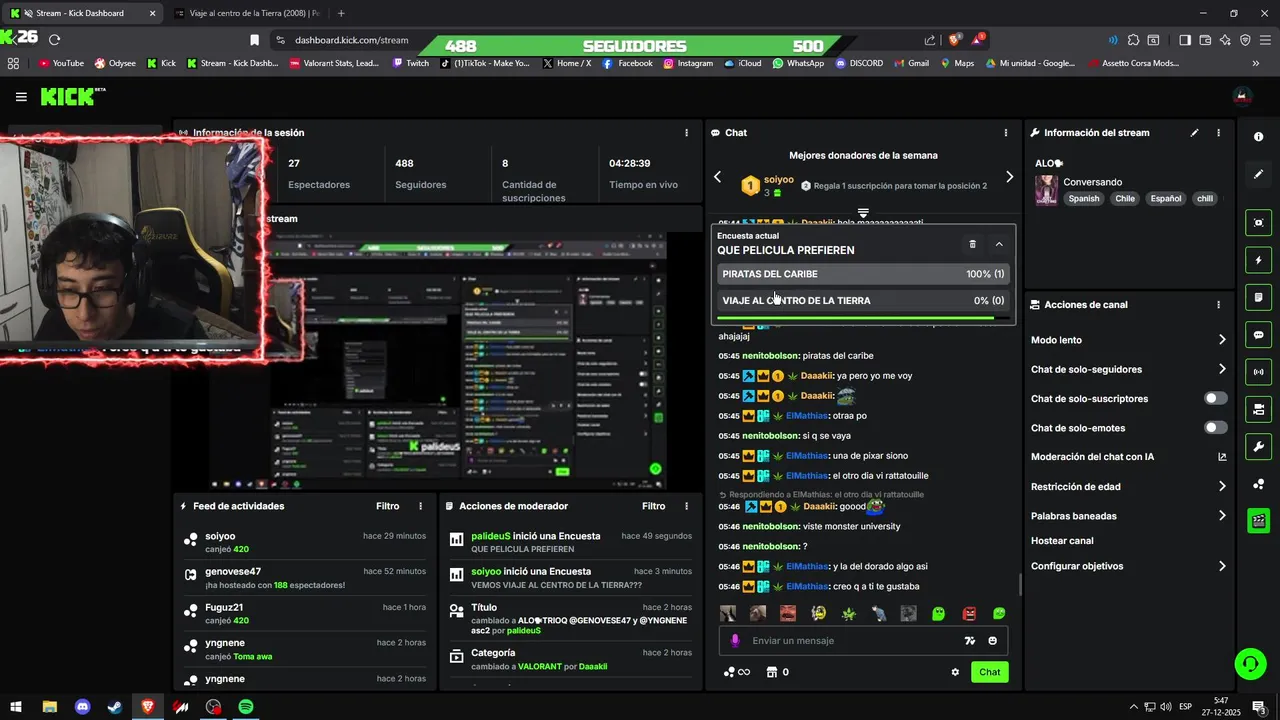
Task: Click the chat scrollbar
Action: click(1020, 585)
